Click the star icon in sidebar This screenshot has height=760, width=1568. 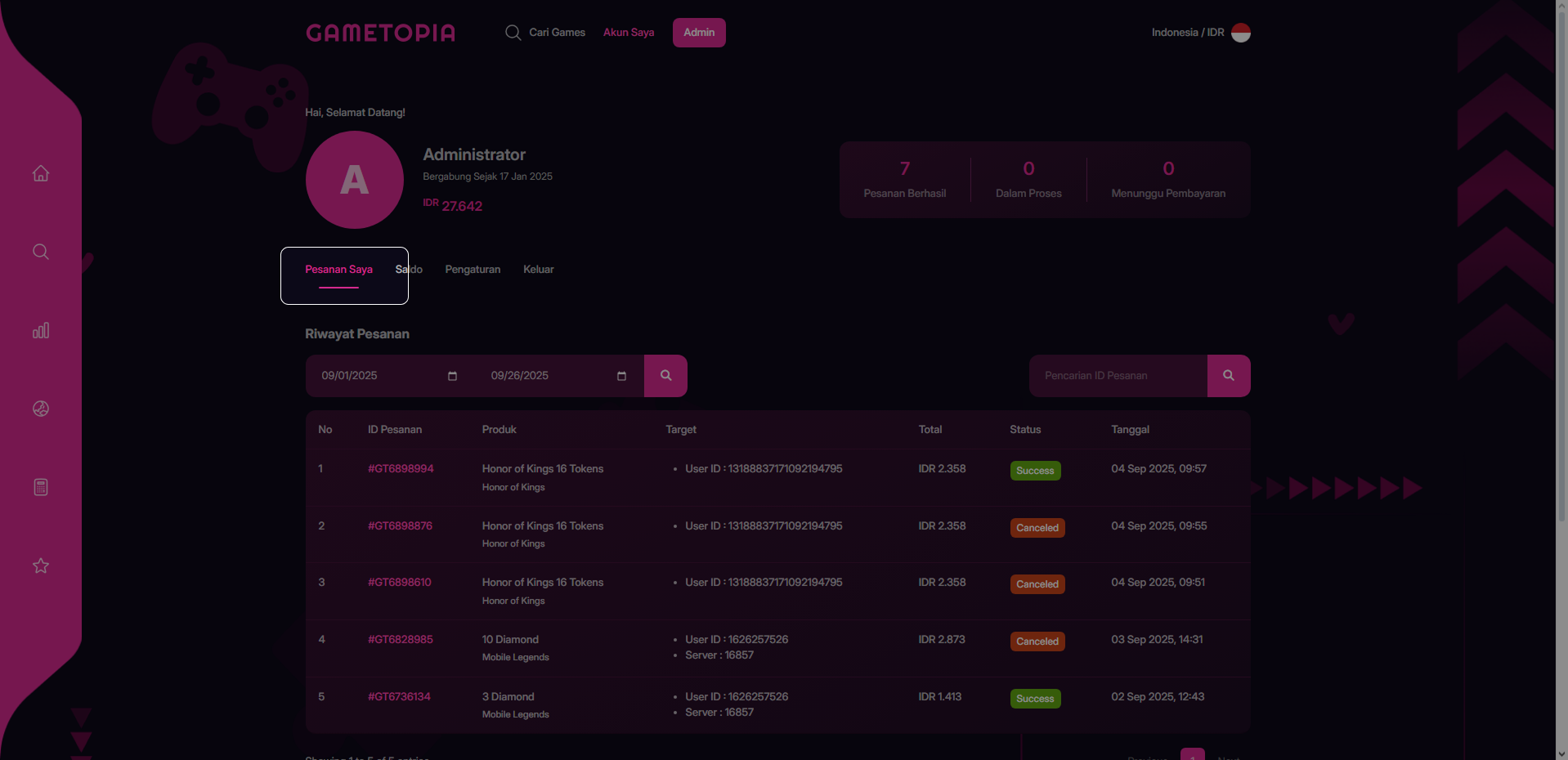(41, 566)
